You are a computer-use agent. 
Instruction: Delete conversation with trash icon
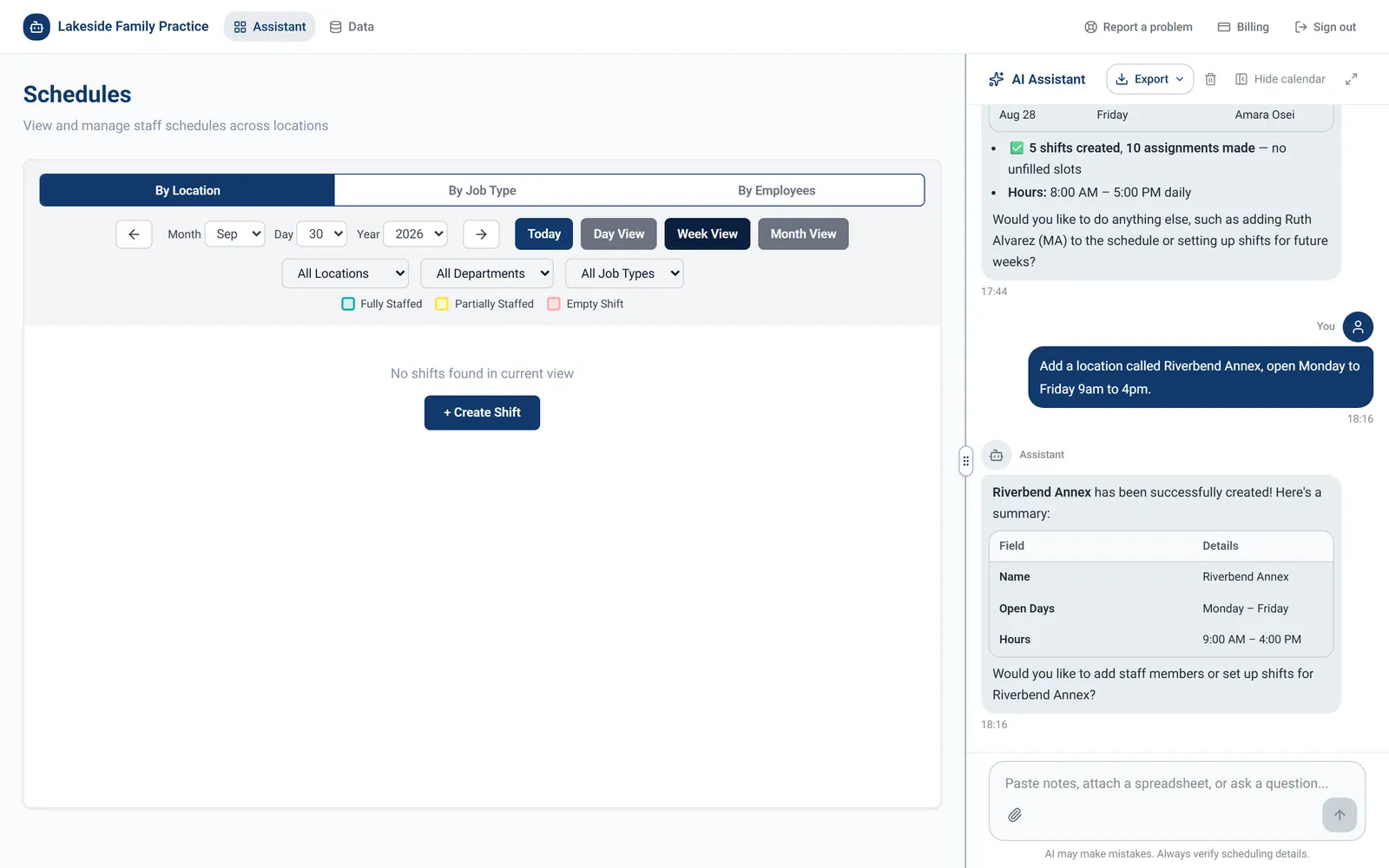click(x=1210, y=79)
